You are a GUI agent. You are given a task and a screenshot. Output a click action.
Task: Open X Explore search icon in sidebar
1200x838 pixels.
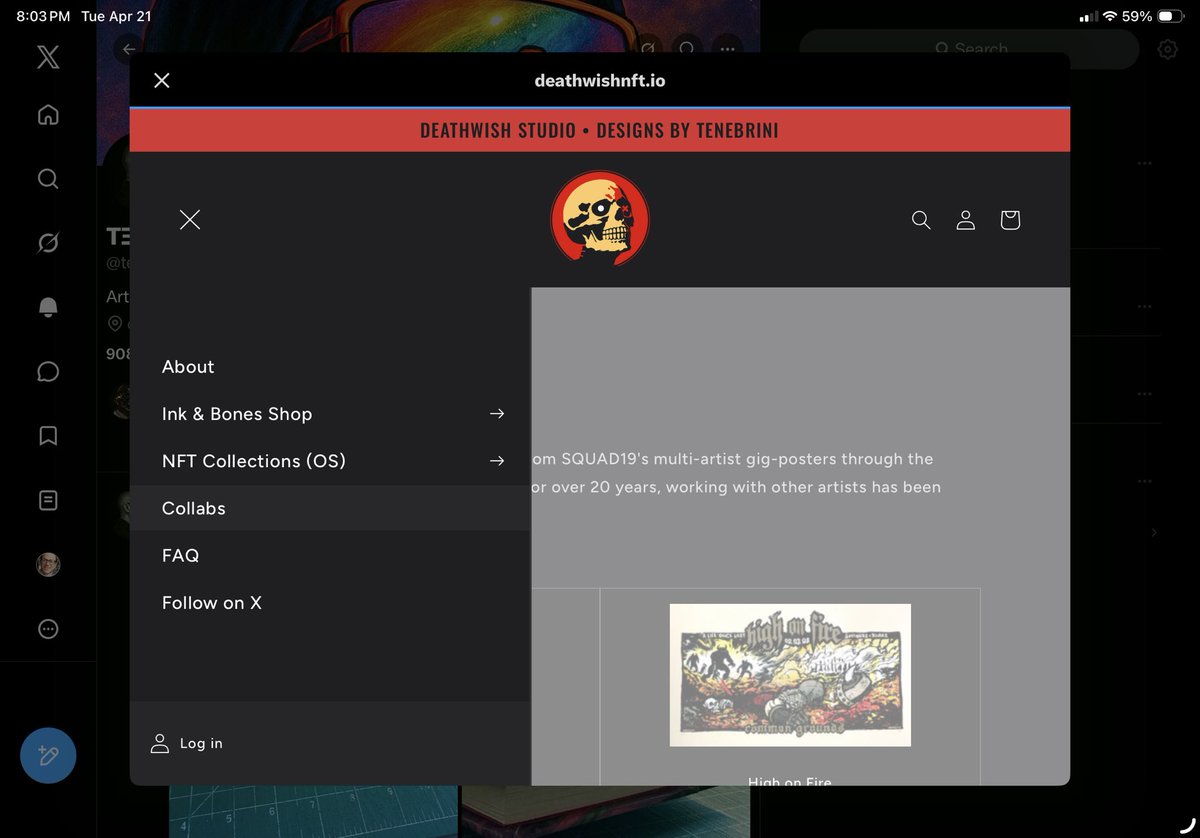[x=48, y=179]
